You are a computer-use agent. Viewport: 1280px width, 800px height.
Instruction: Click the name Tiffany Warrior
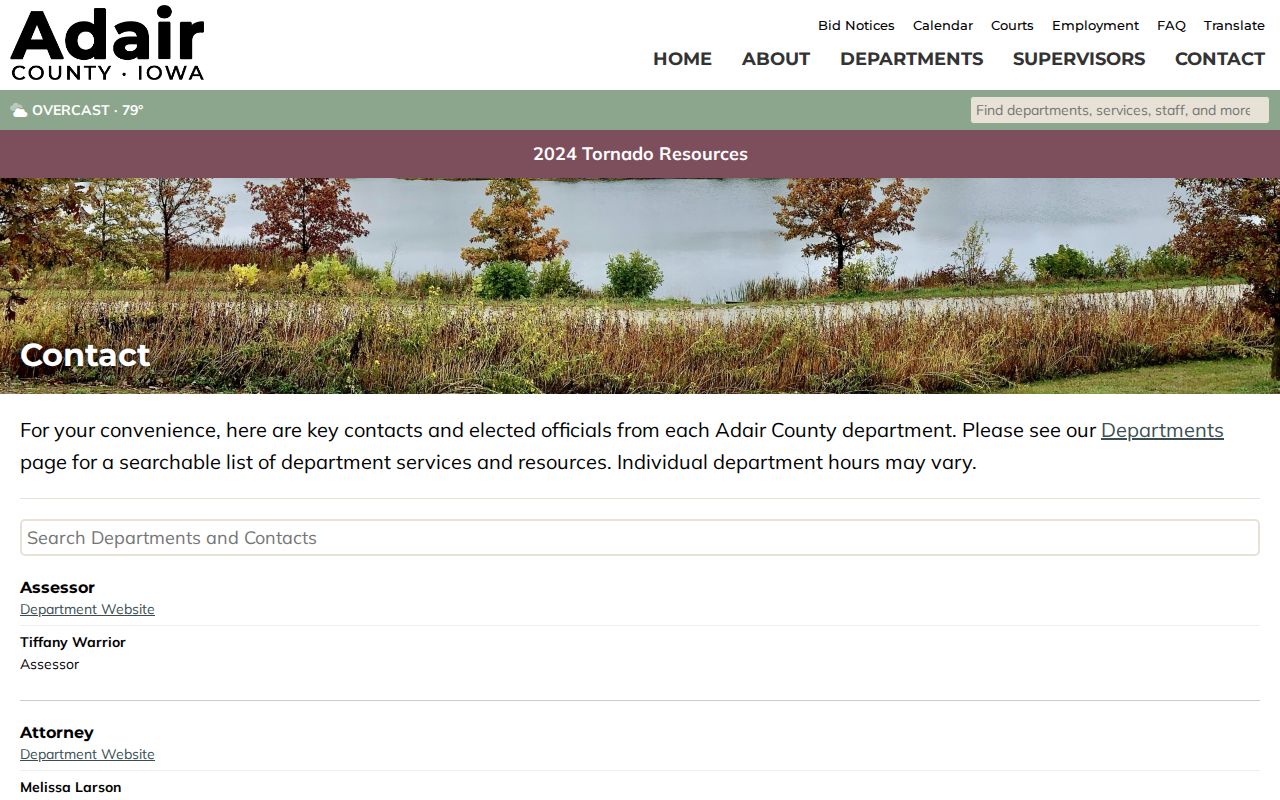[x=73, y=642]
